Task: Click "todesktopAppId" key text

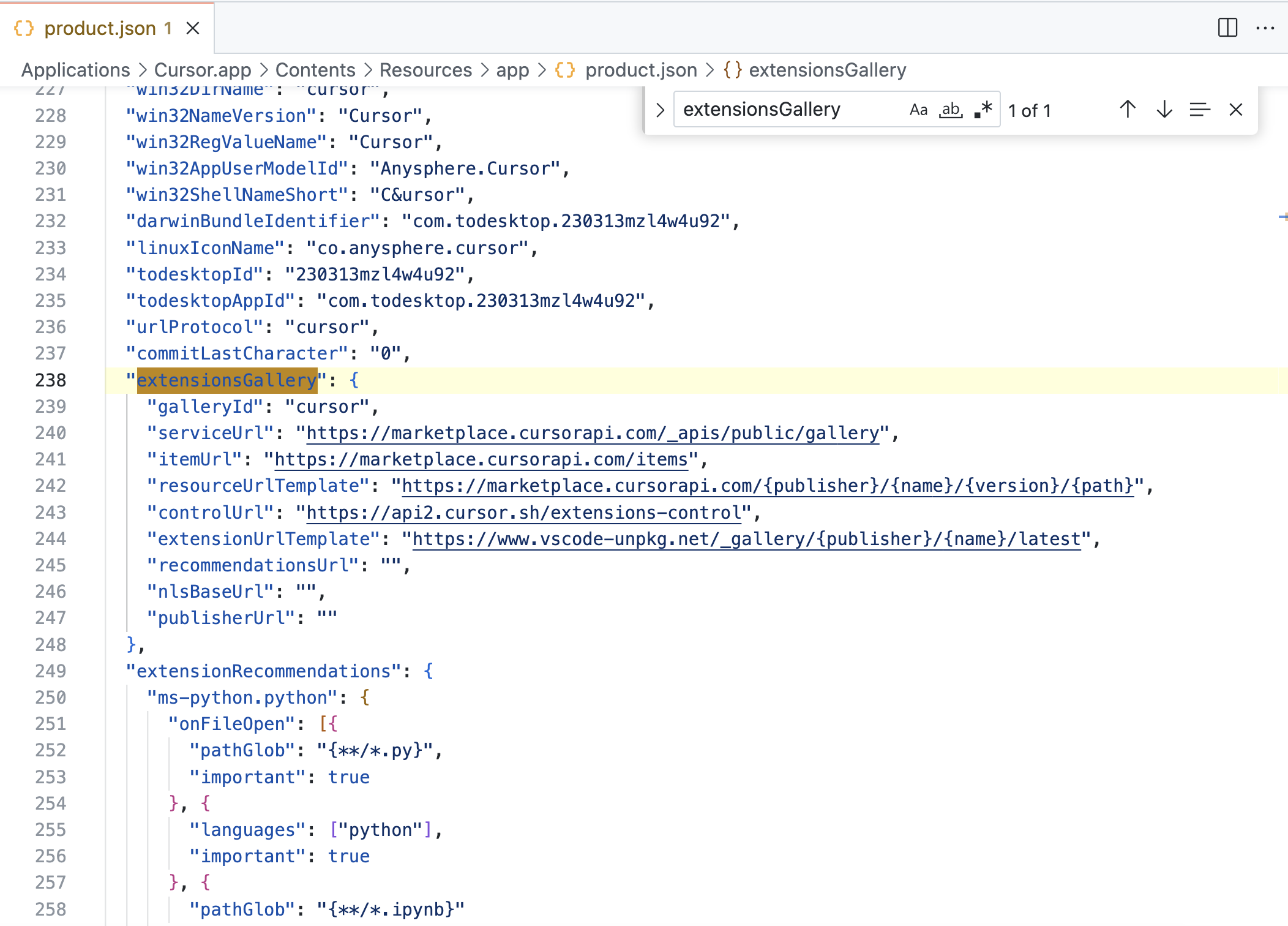Action: tap(211, 301)
